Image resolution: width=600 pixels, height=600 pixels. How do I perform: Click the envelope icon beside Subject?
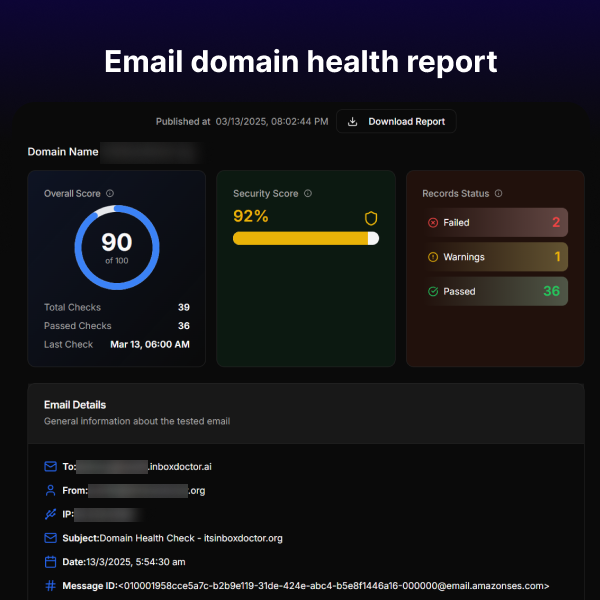click(51, 538)
